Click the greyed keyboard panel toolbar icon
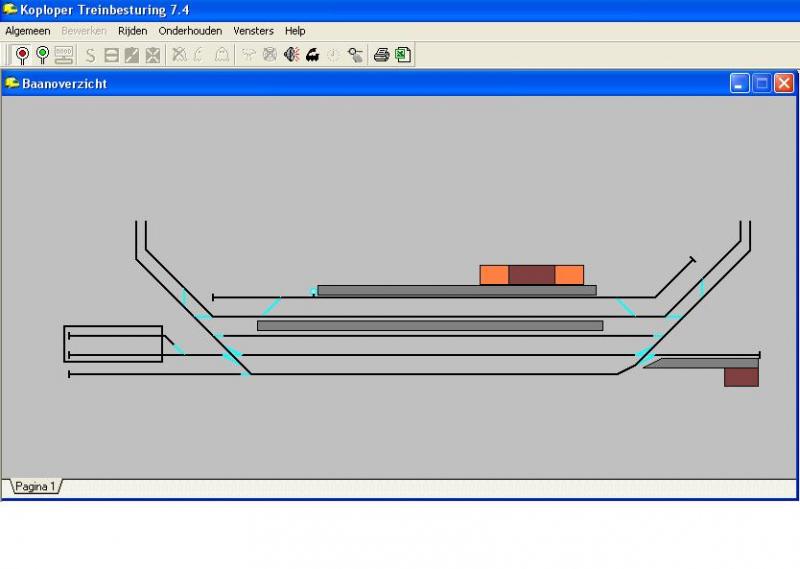This screenshot has width=800, height=569. (x=64, y=55)
